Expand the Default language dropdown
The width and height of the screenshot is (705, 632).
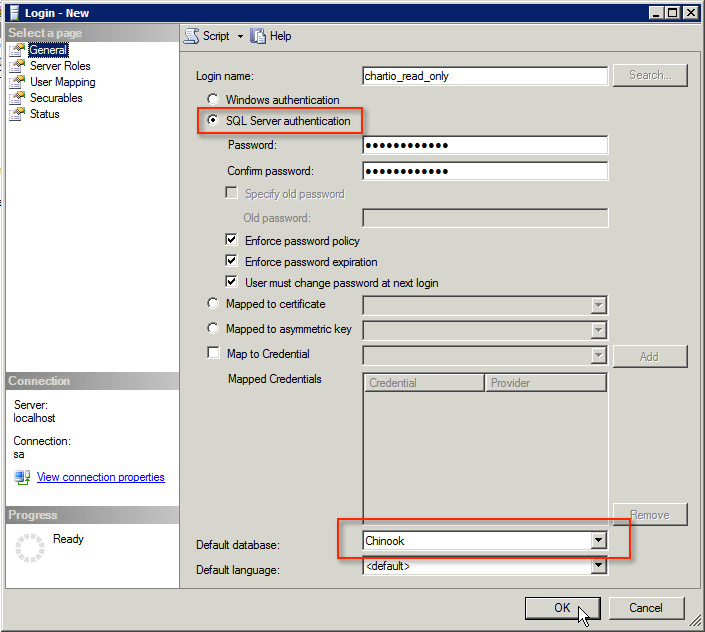[x=598, y=566]
